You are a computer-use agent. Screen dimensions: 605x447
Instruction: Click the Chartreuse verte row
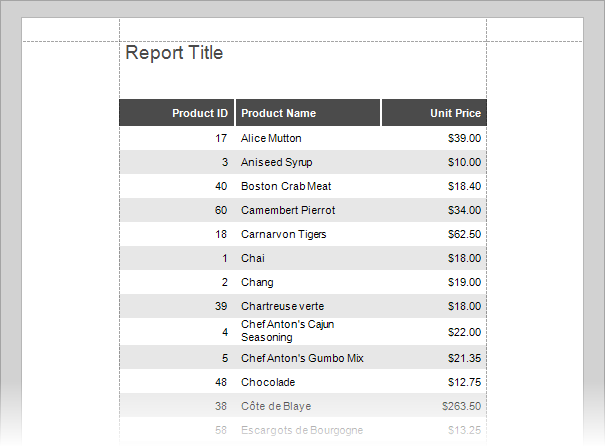[x=303, y=306]
